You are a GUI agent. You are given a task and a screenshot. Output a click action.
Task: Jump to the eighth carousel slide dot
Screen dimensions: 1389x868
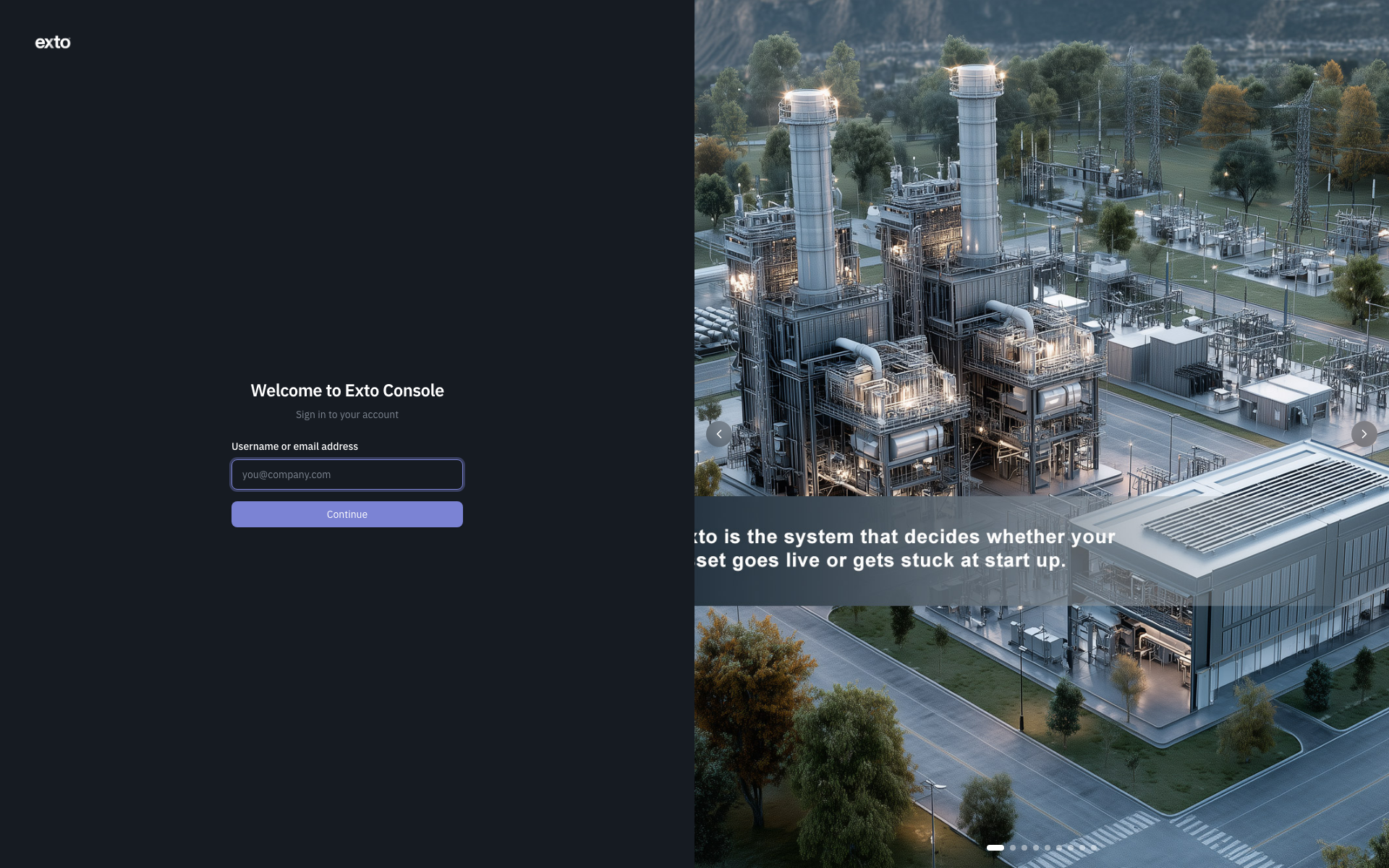(1082, 848)
